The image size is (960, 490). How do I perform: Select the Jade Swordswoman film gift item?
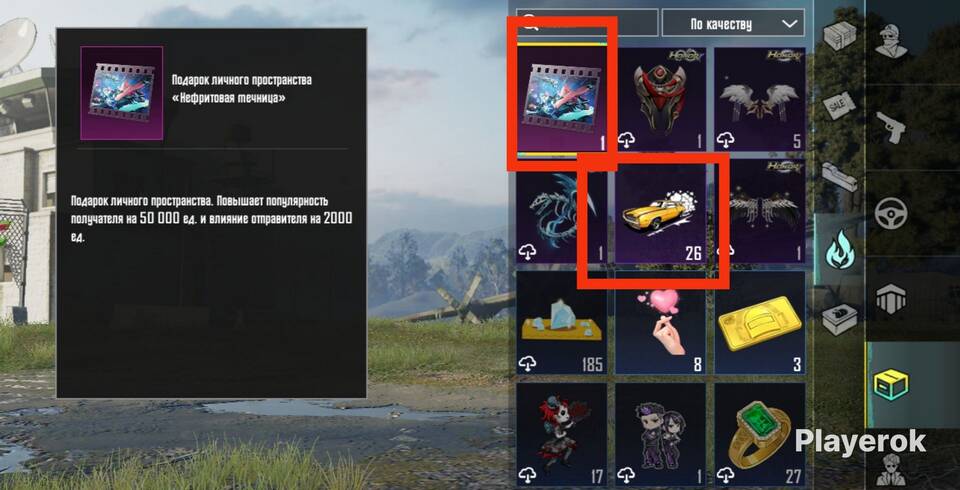point(562,99)
